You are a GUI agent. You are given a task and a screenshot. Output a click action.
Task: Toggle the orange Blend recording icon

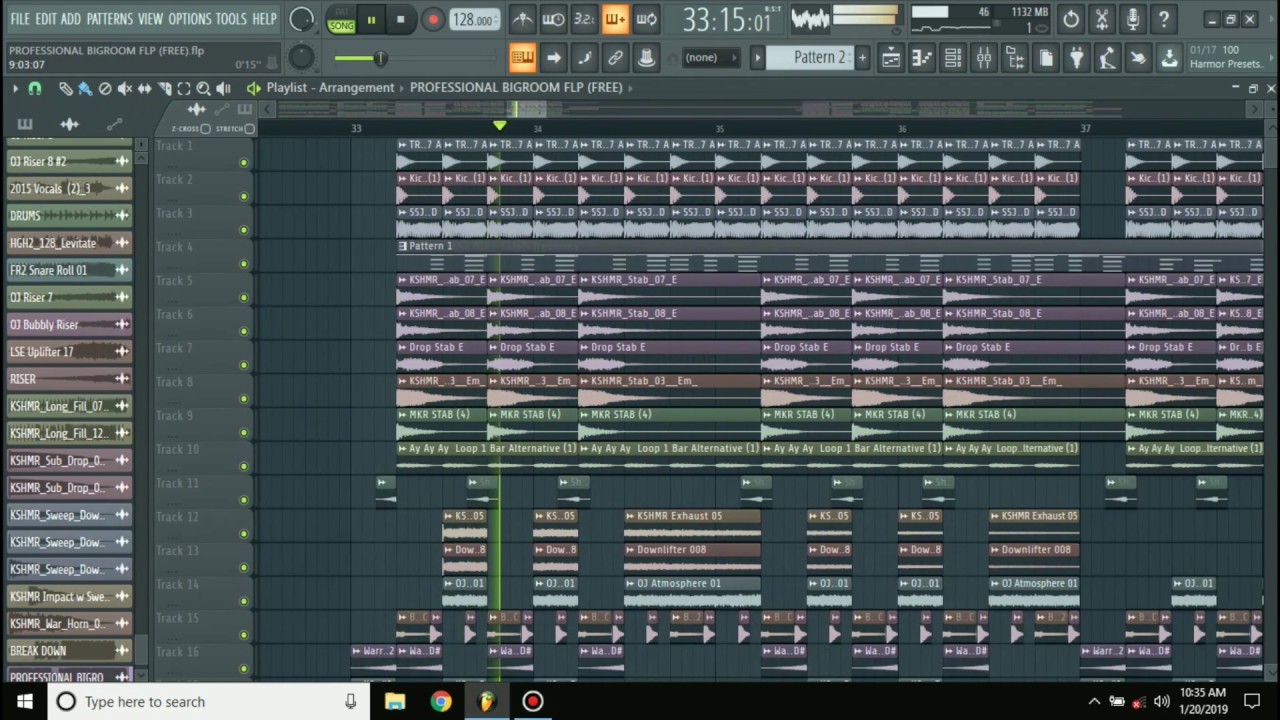tap(615, 19)
